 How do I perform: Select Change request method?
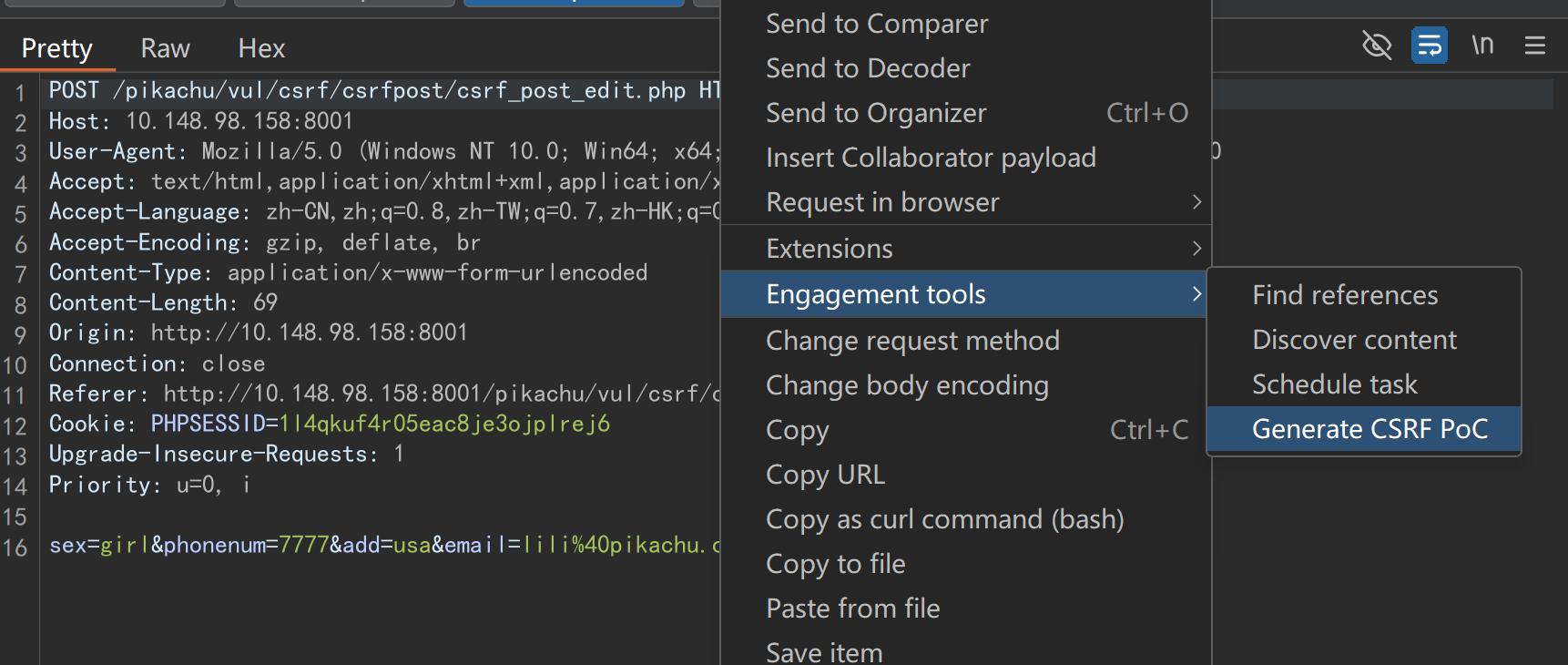coord(912,341)
